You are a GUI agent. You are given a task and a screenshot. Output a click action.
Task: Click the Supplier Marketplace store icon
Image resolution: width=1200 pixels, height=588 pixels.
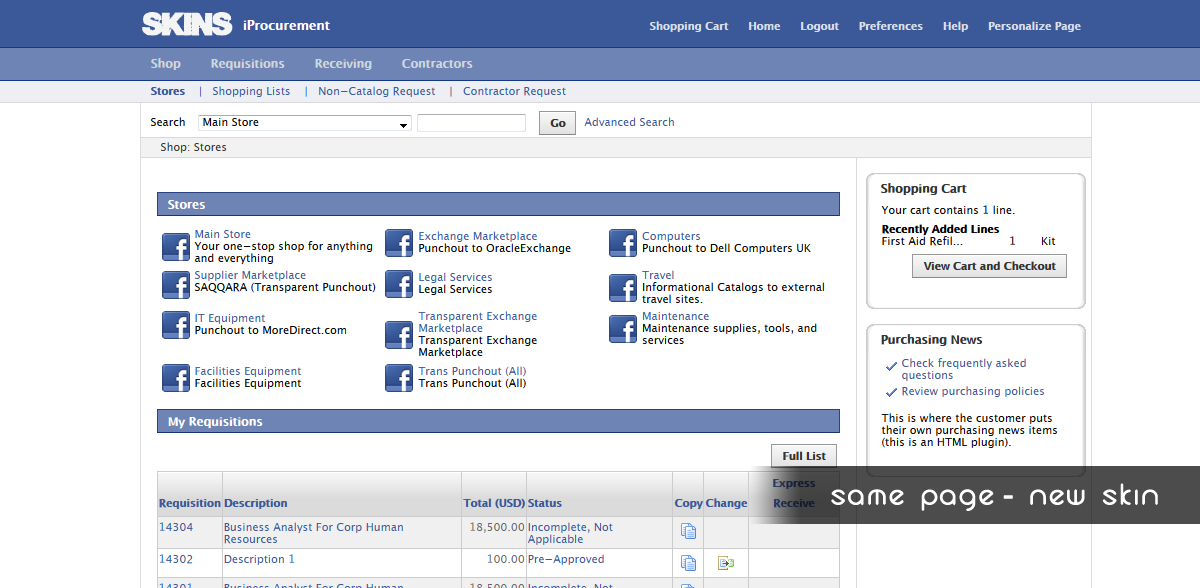pyautogui.click(x=176, y=285)
